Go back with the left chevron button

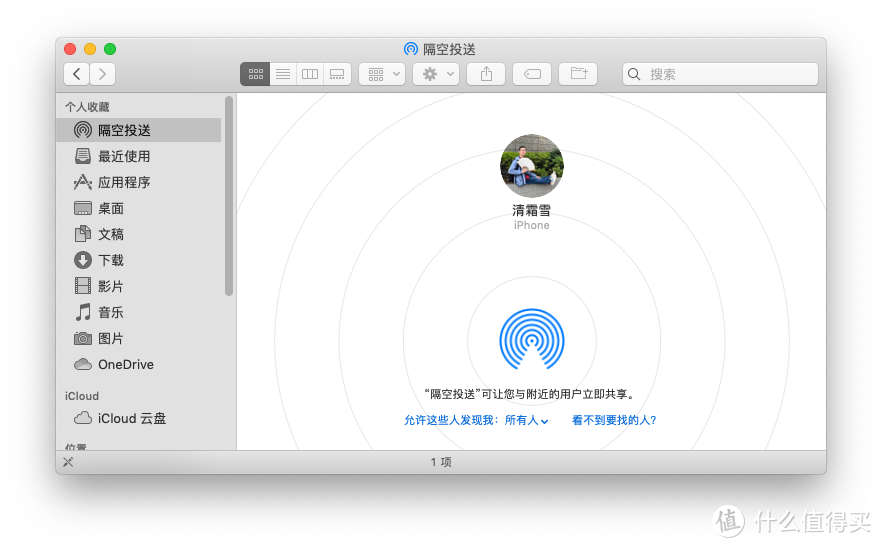76,74
